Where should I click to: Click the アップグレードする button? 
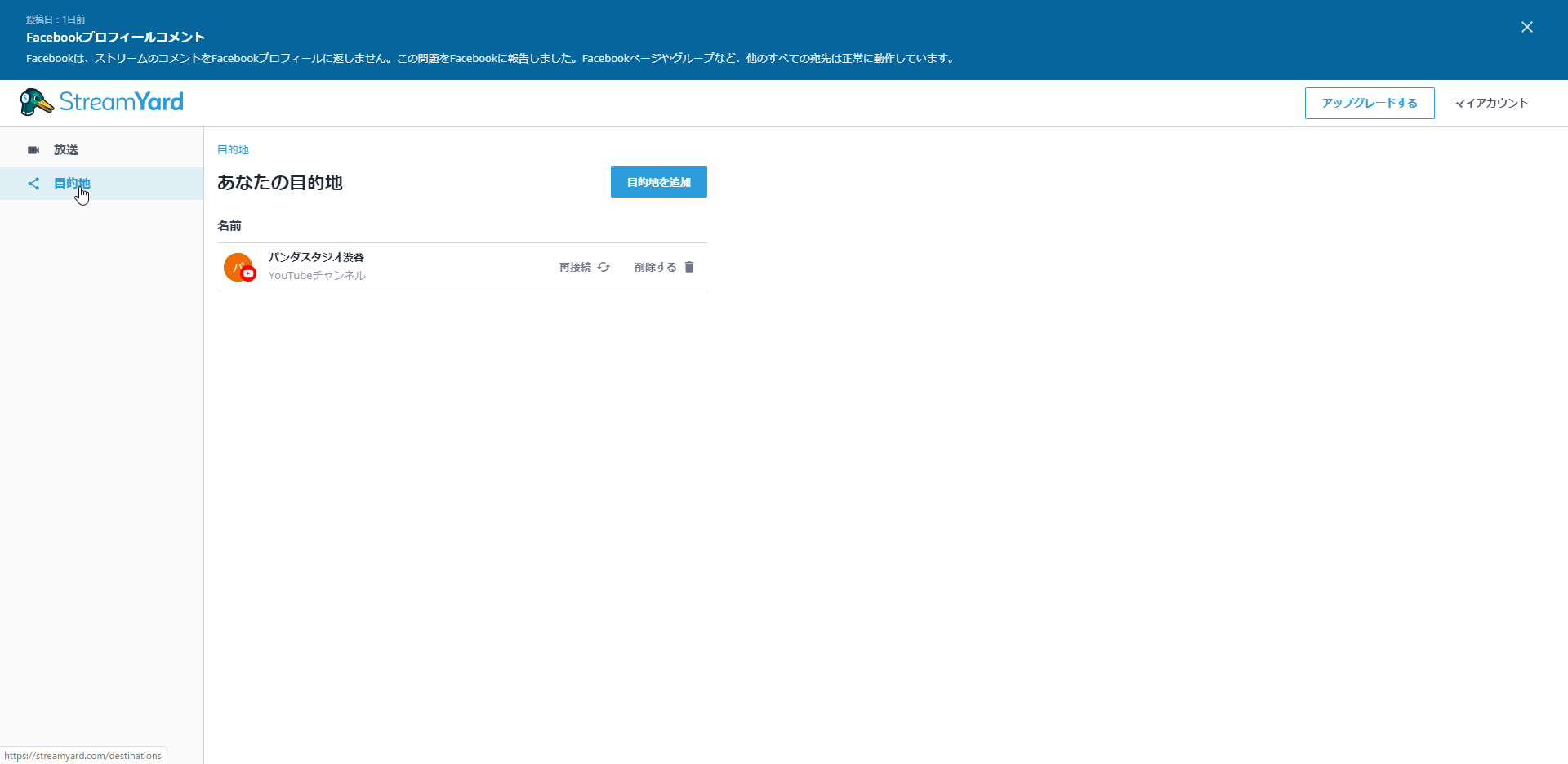click(1370, 103)
